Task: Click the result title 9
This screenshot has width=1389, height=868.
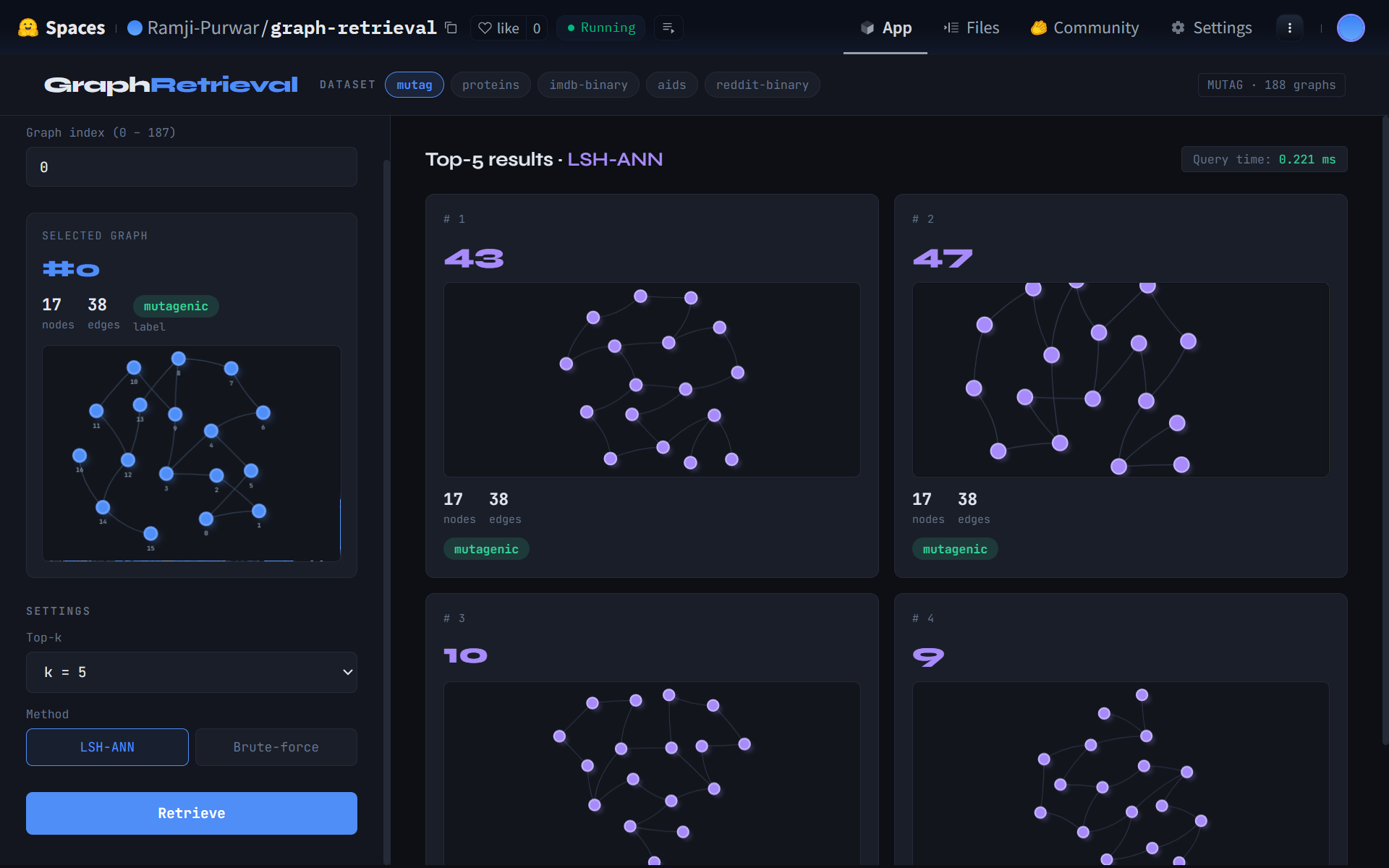Action: click(928, 657)
